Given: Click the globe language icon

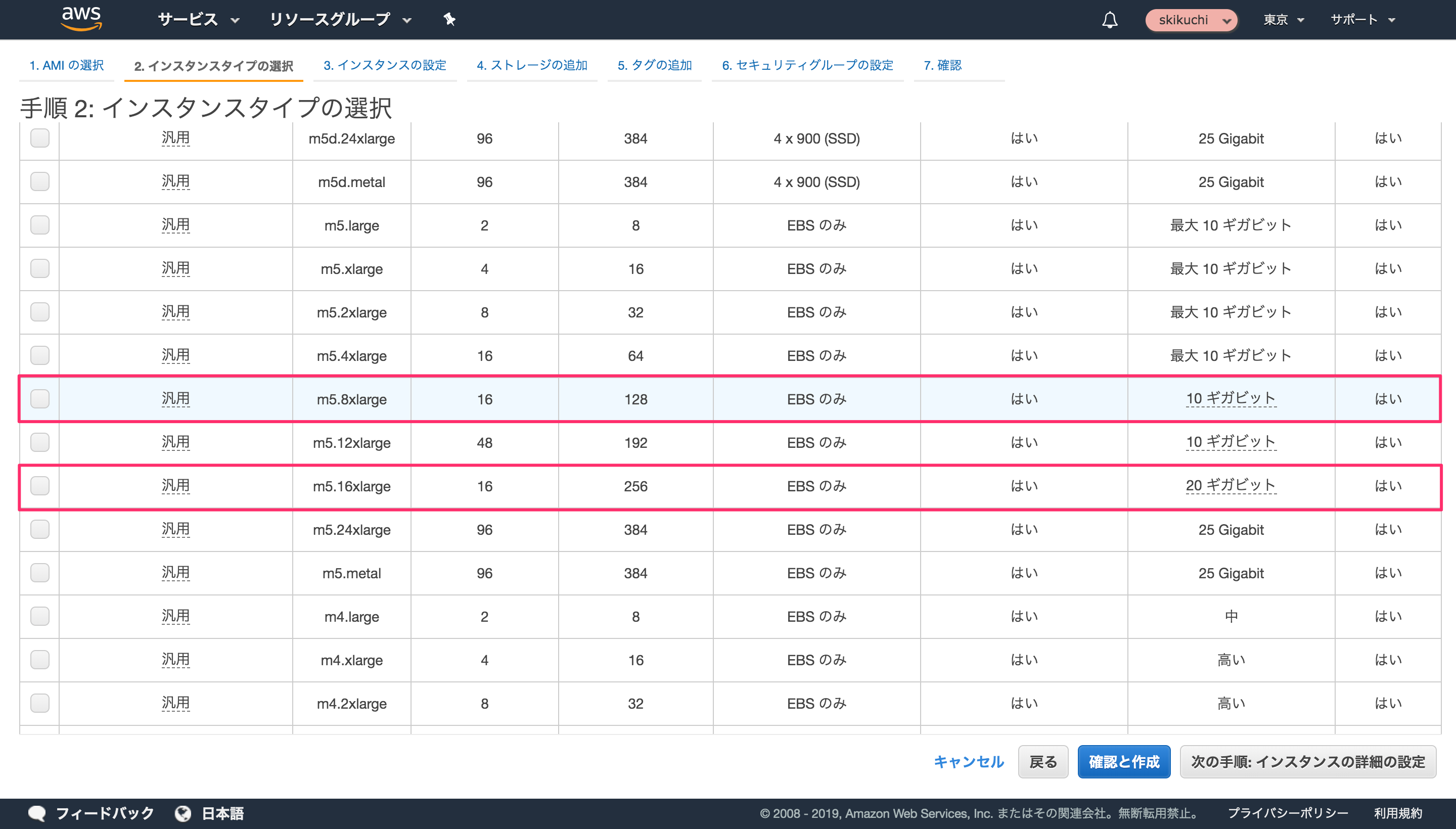Looking at the screenshot, I should tap(183, 813).
